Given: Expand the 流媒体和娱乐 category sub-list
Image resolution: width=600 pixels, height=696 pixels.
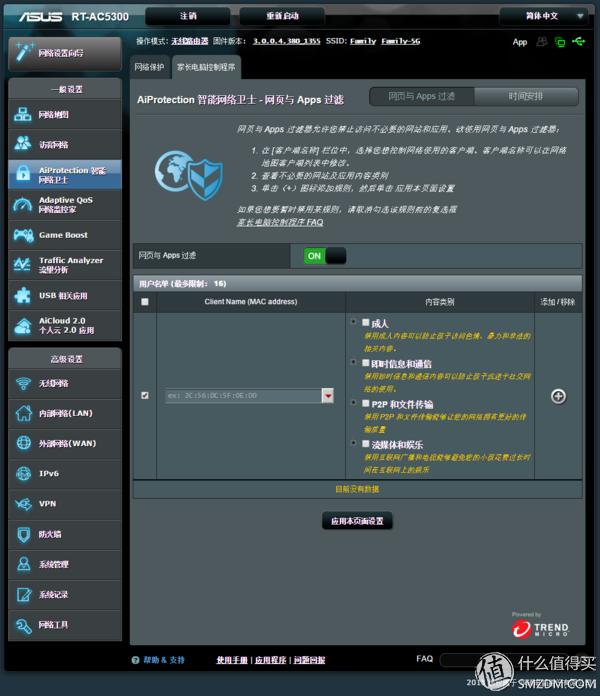Looking at the screenshot, I should [354, 443].
